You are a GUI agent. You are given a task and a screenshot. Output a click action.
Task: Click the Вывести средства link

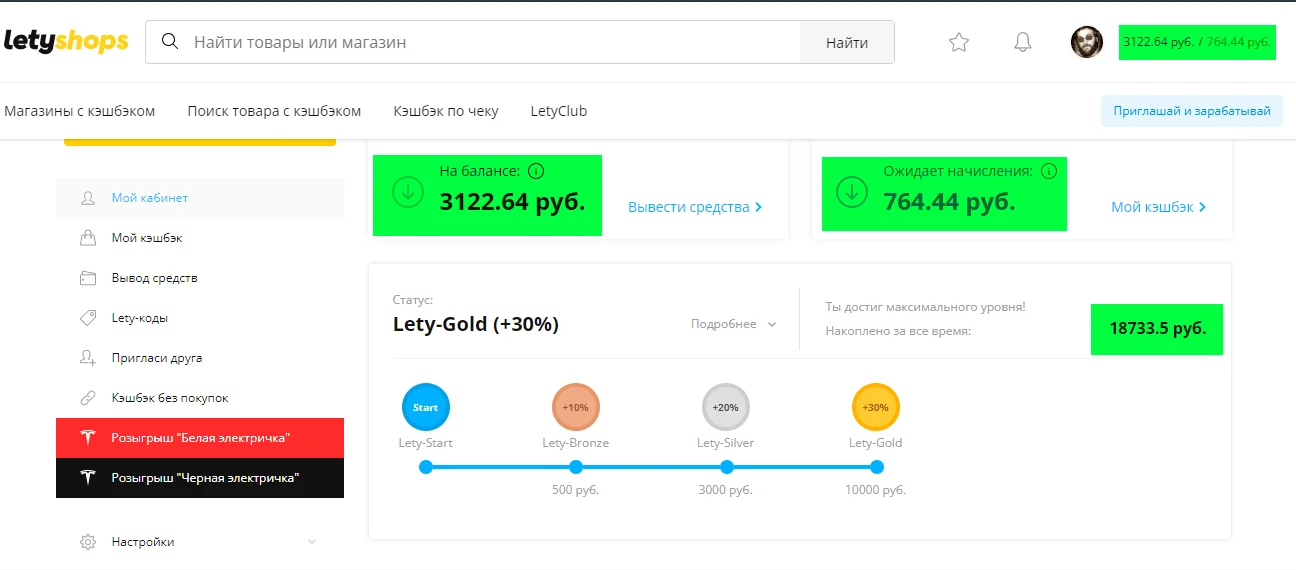695,207
